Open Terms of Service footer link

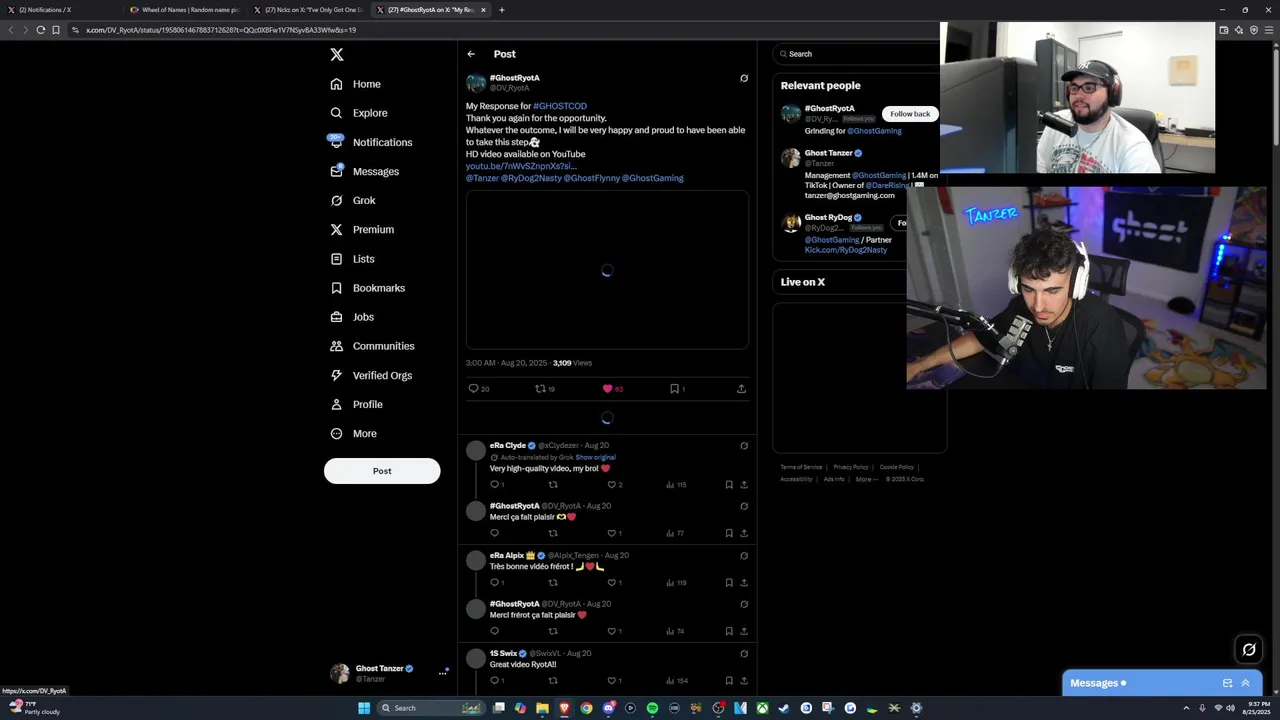click(801, 467)
